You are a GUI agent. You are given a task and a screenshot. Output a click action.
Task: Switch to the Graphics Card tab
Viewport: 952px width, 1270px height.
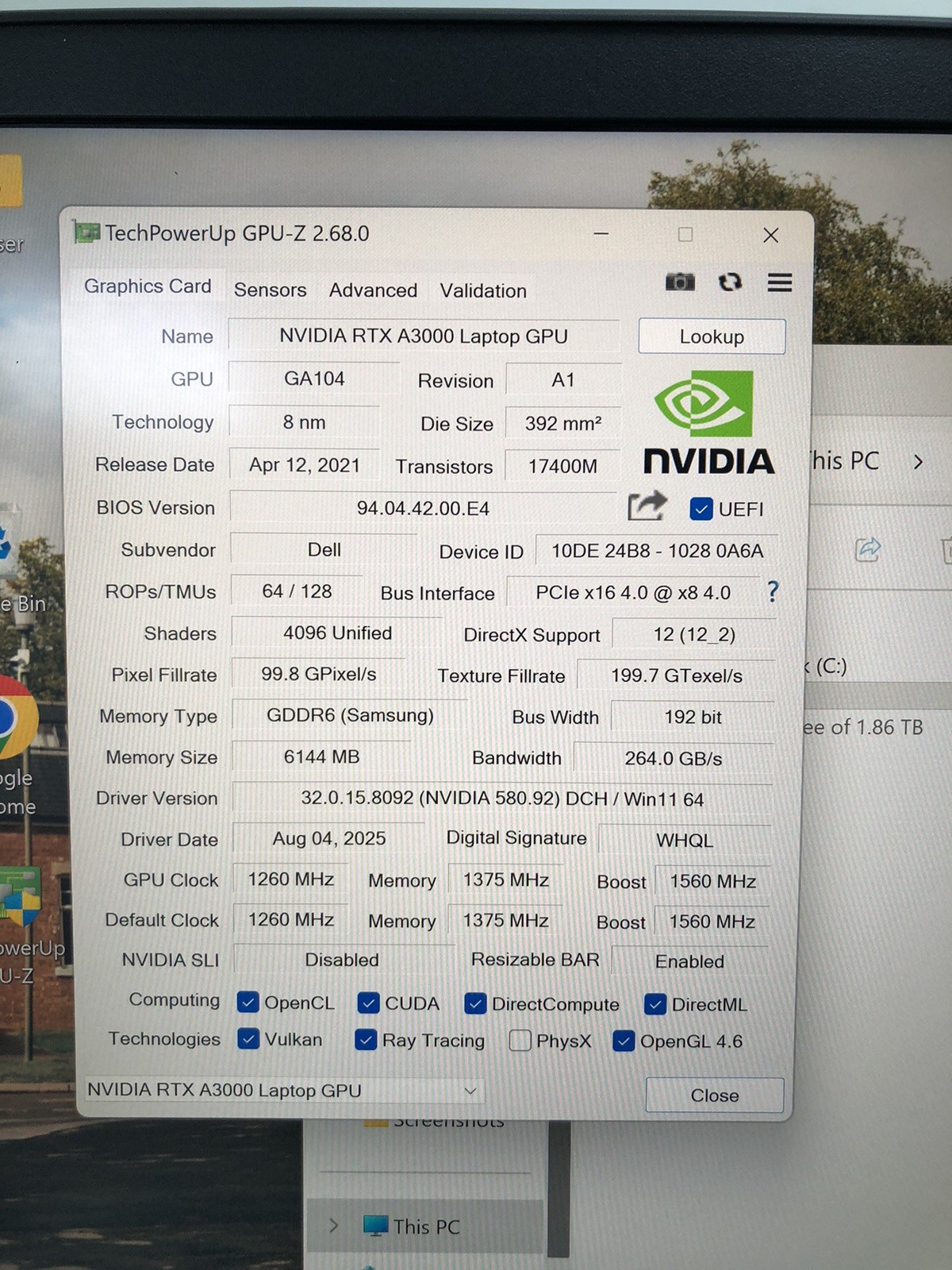tap(148, 286)
